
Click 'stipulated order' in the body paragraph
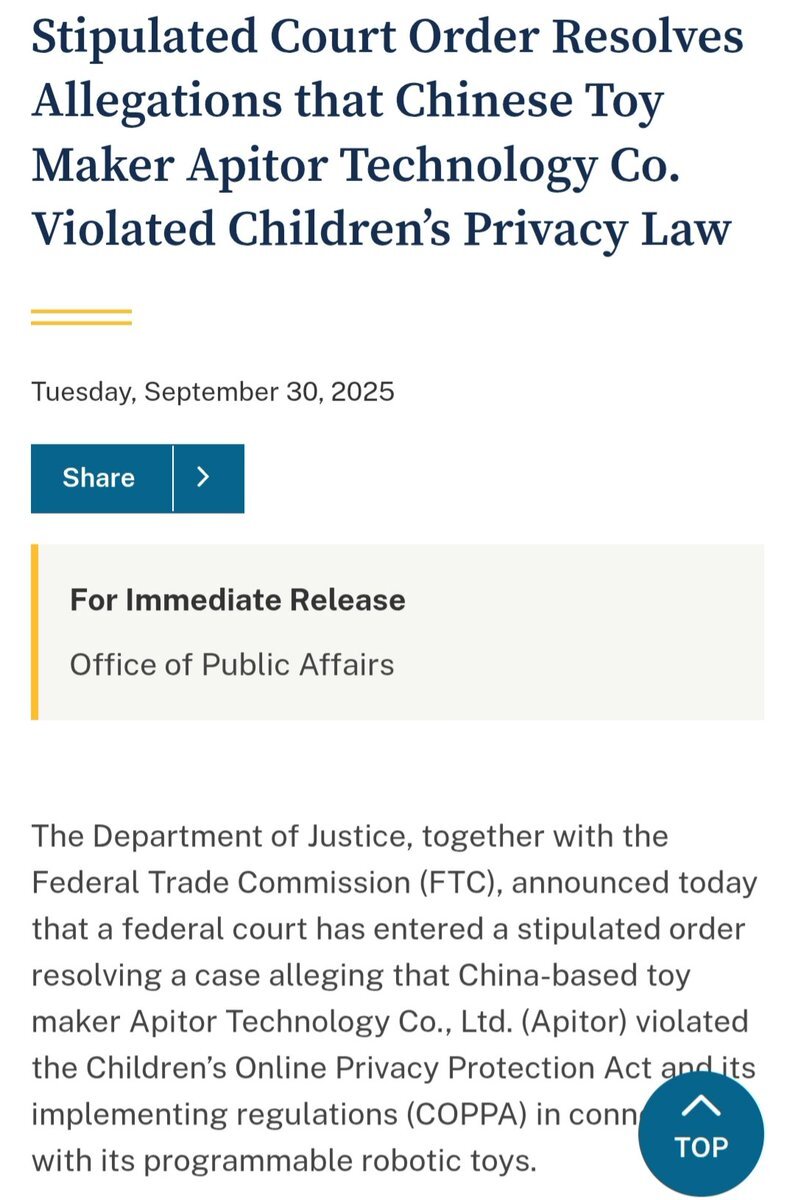click(x=628, y=929)
